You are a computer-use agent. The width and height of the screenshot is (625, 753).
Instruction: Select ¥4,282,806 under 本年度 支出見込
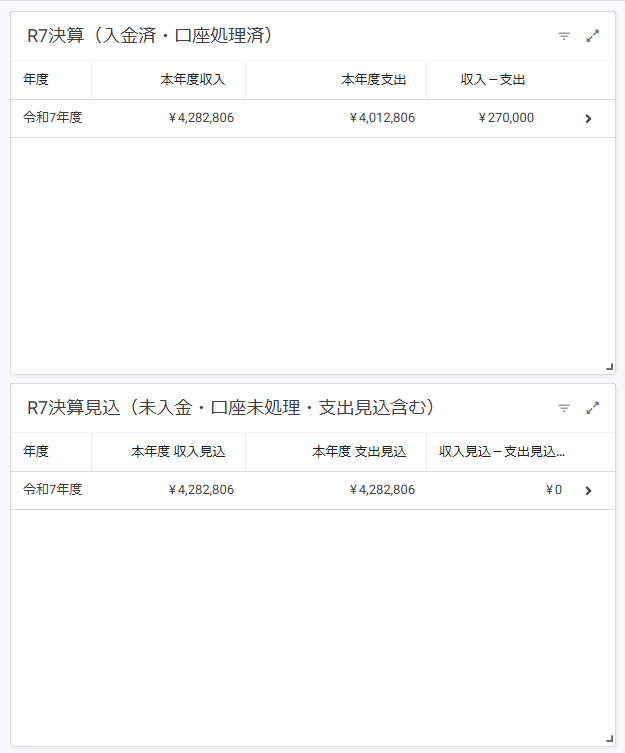pyautogui.click(x=382, y=490)
